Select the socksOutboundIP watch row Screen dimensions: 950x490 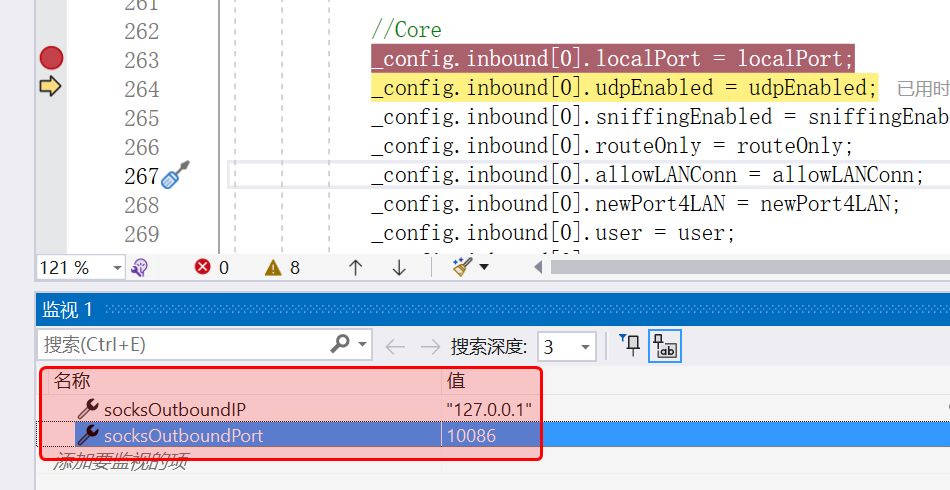tap(175, 409)
